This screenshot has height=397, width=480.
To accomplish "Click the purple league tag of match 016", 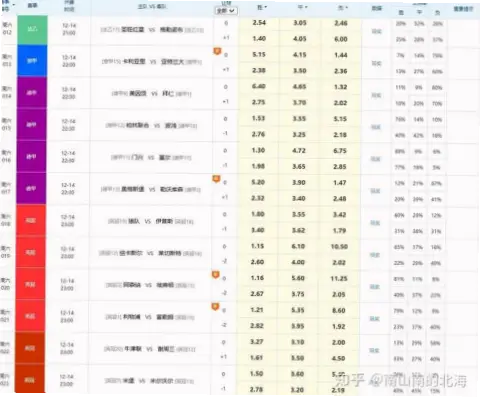I will 31,156.
